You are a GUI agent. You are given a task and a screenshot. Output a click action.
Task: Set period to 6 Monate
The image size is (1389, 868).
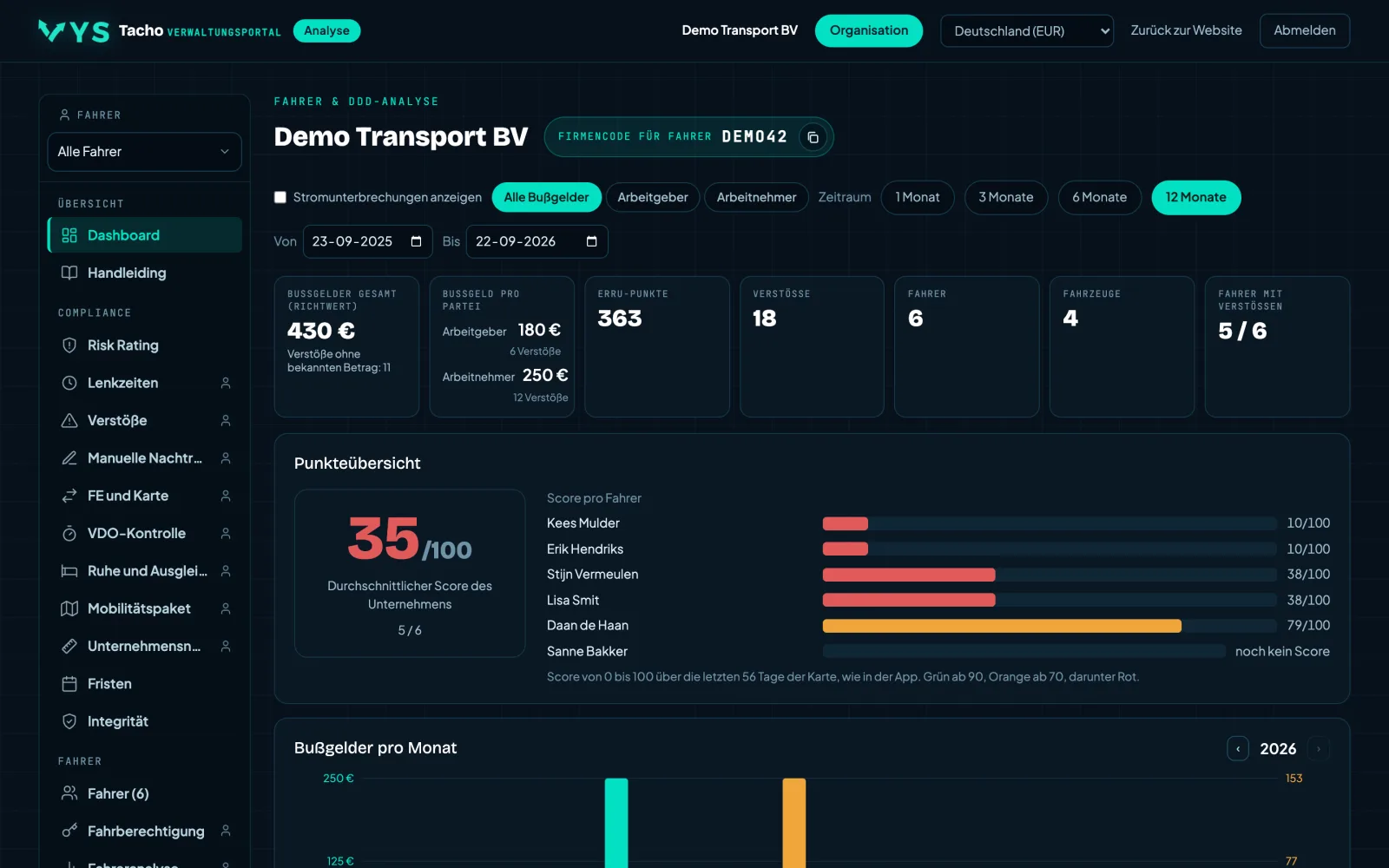[x=1100, y=197]
